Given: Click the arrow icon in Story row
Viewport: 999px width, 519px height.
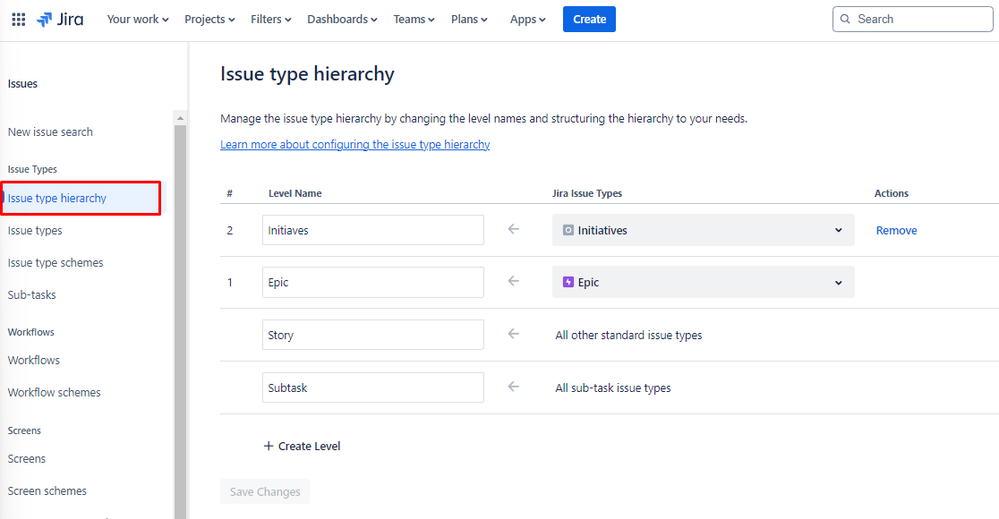Looking at the screenshot, I should click(514, 334).
